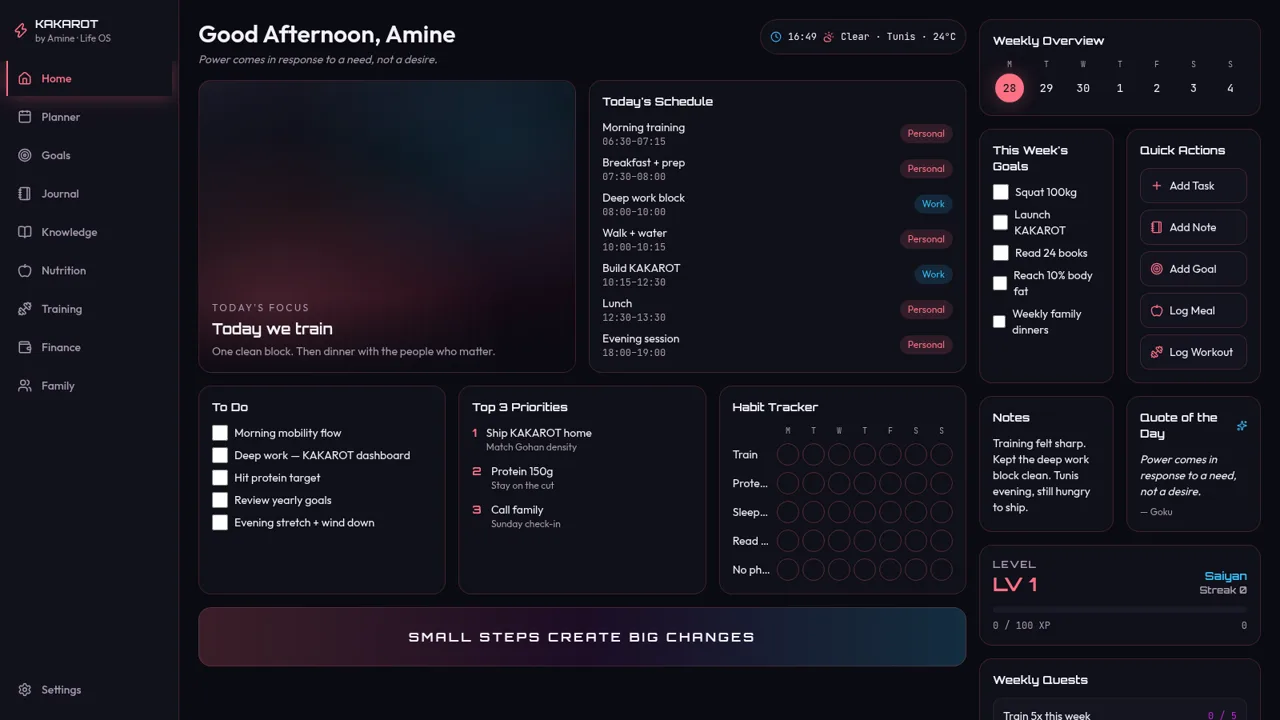The height and width of the screenshot is (720, 1280).
Task: Click the Knowledge book icon
Action: (25, 232)
